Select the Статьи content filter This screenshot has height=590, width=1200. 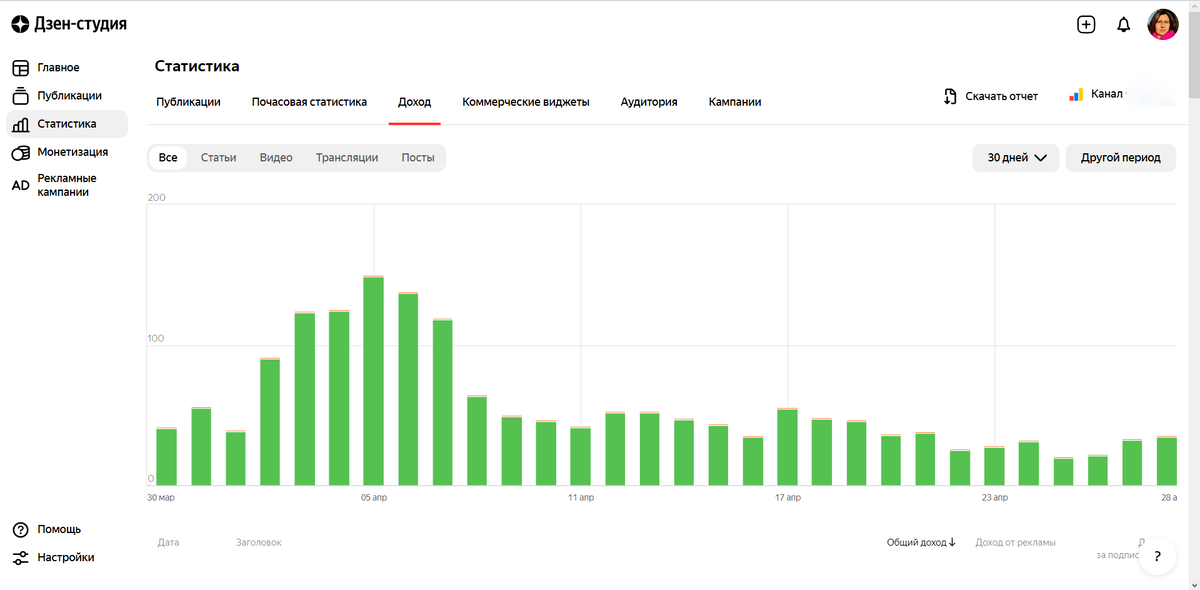tap(218, 158)
